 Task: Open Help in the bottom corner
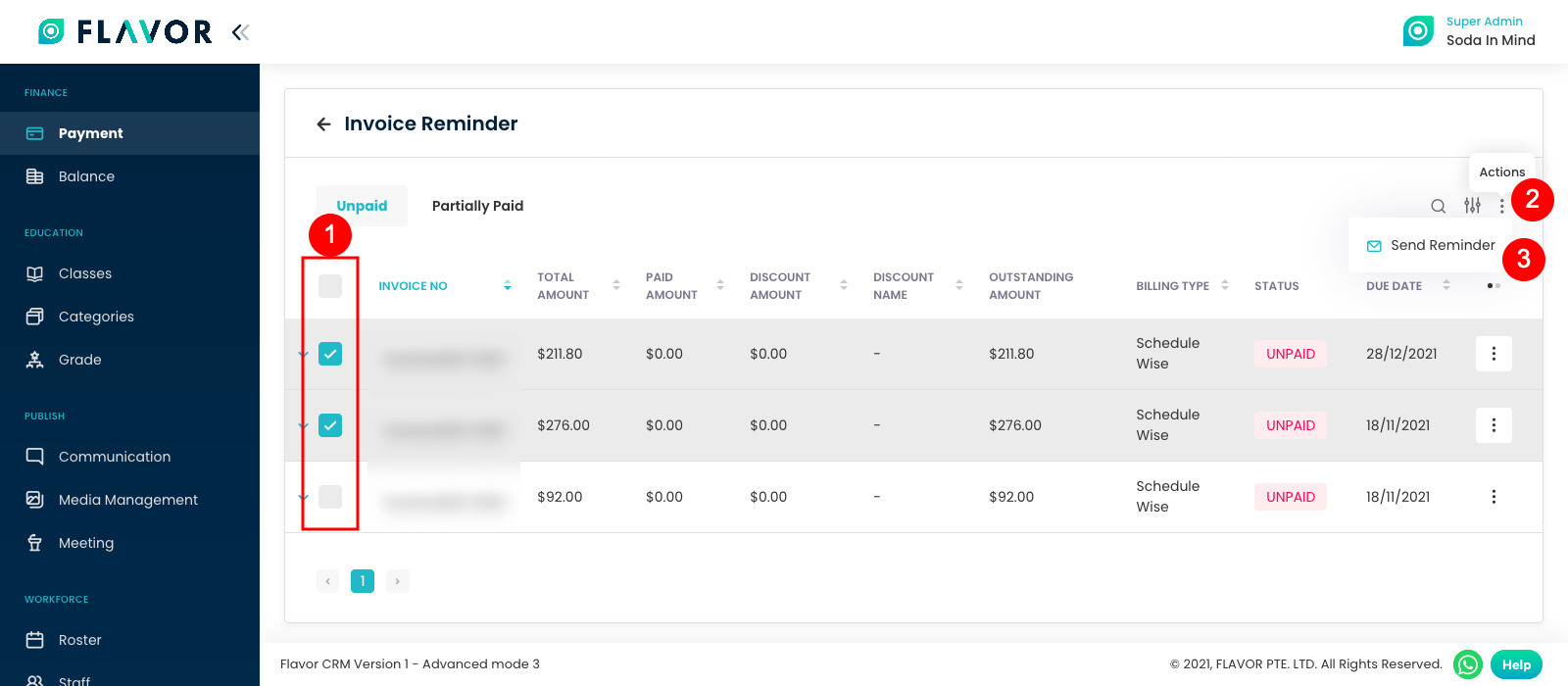pos(1515,663)
